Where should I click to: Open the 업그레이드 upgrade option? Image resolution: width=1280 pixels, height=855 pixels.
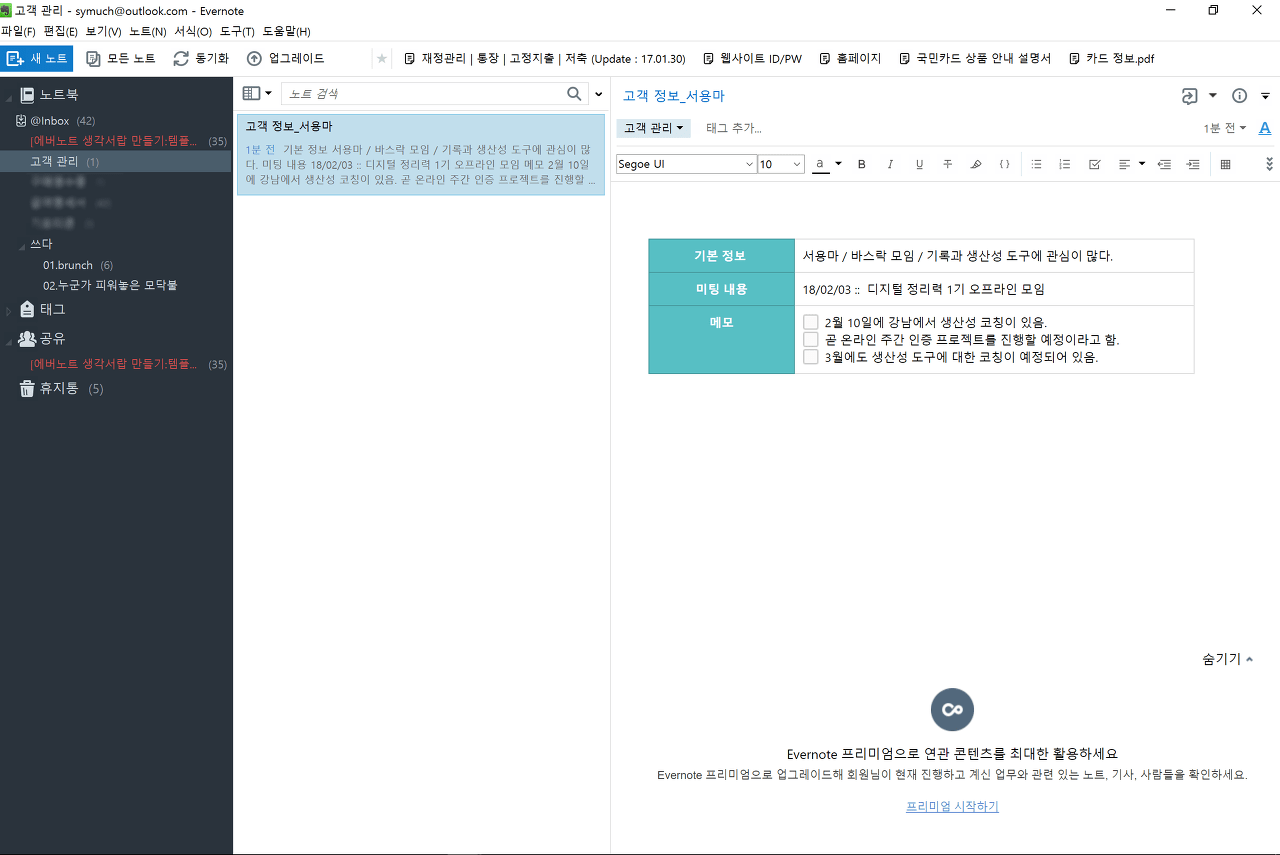pyautogui.click(x=286, y=59)
